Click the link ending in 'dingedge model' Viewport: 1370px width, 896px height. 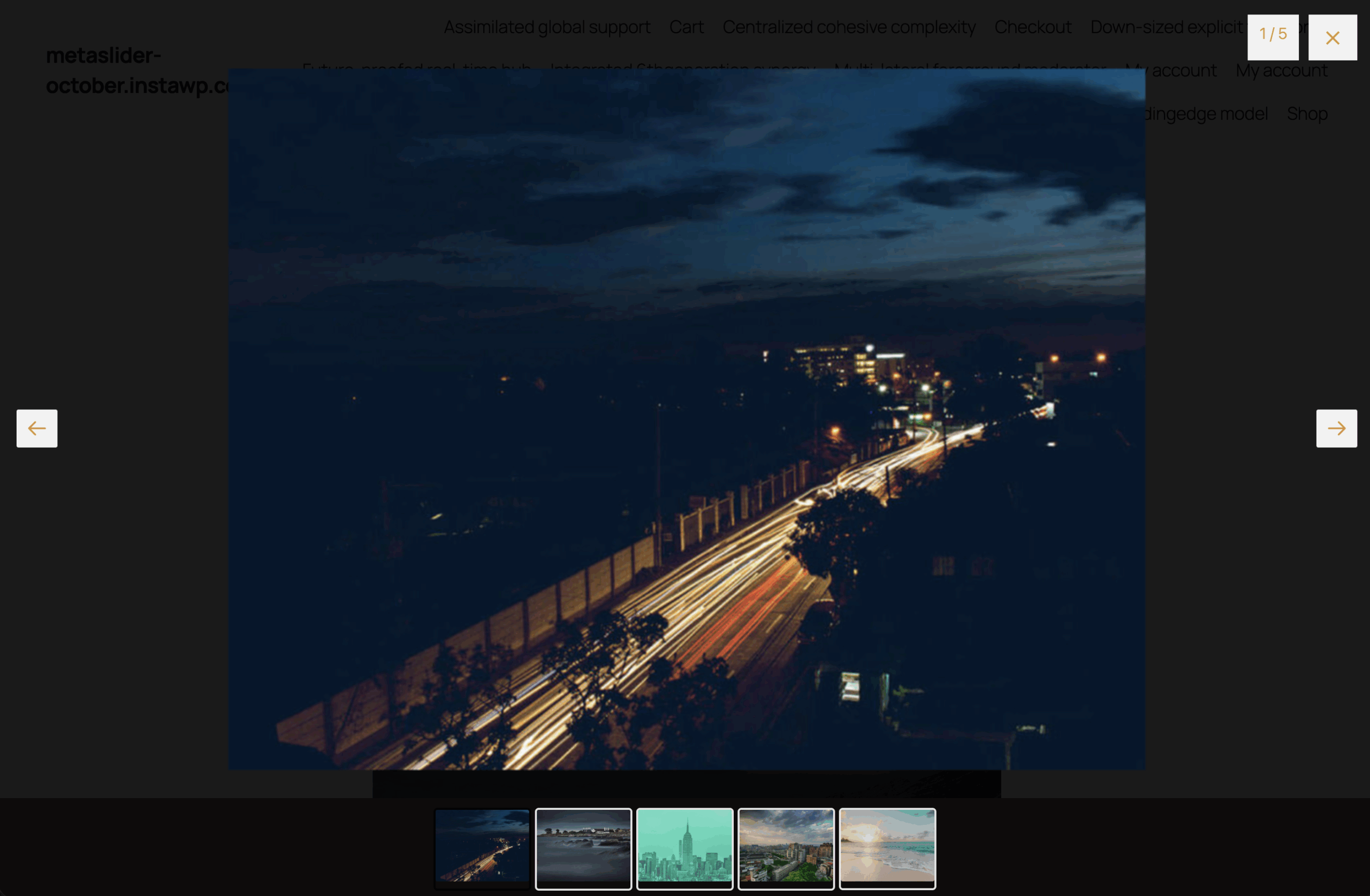(1206, 114)
